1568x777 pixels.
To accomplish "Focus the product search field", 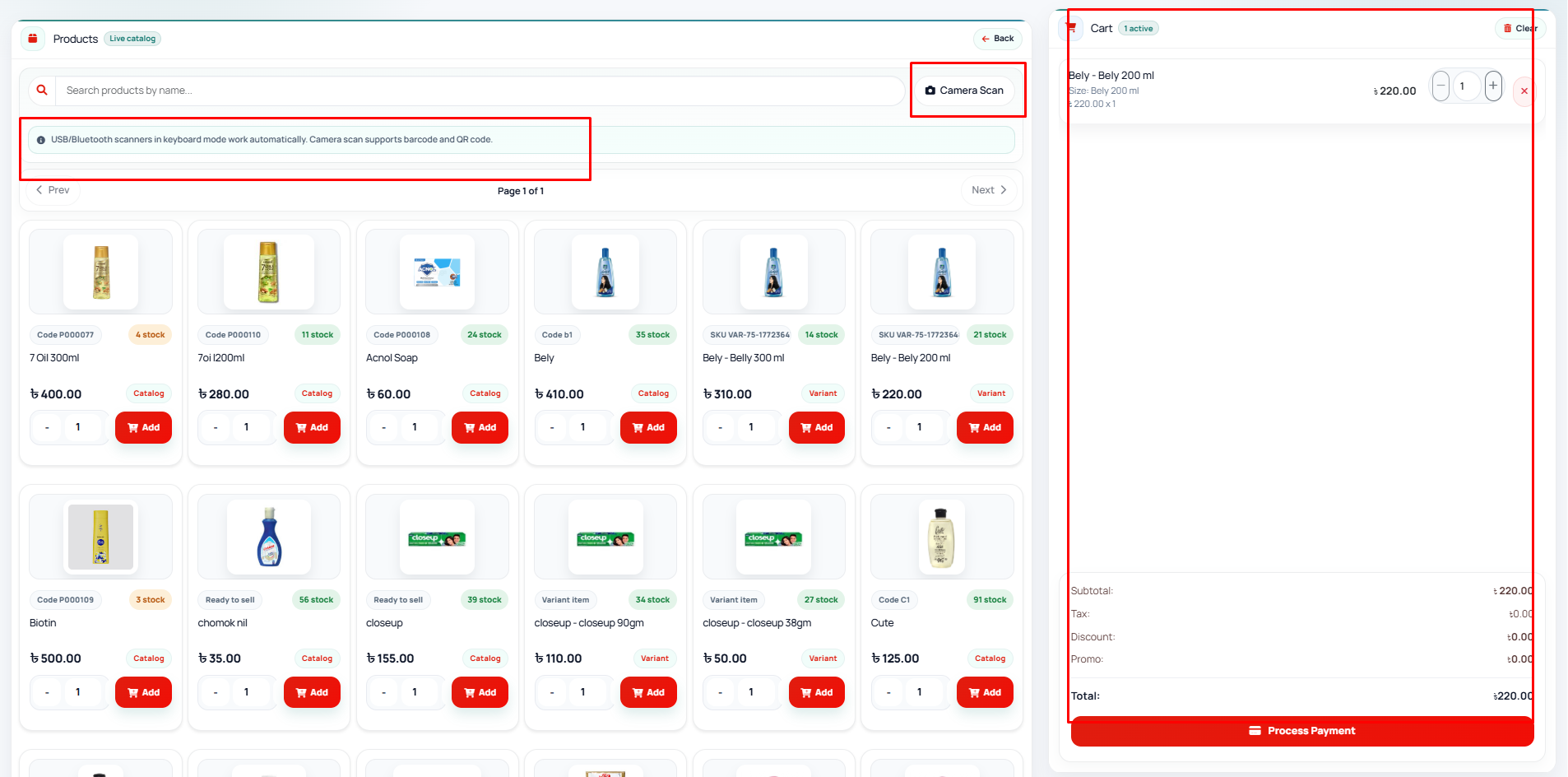I will [x=480, y=91].
